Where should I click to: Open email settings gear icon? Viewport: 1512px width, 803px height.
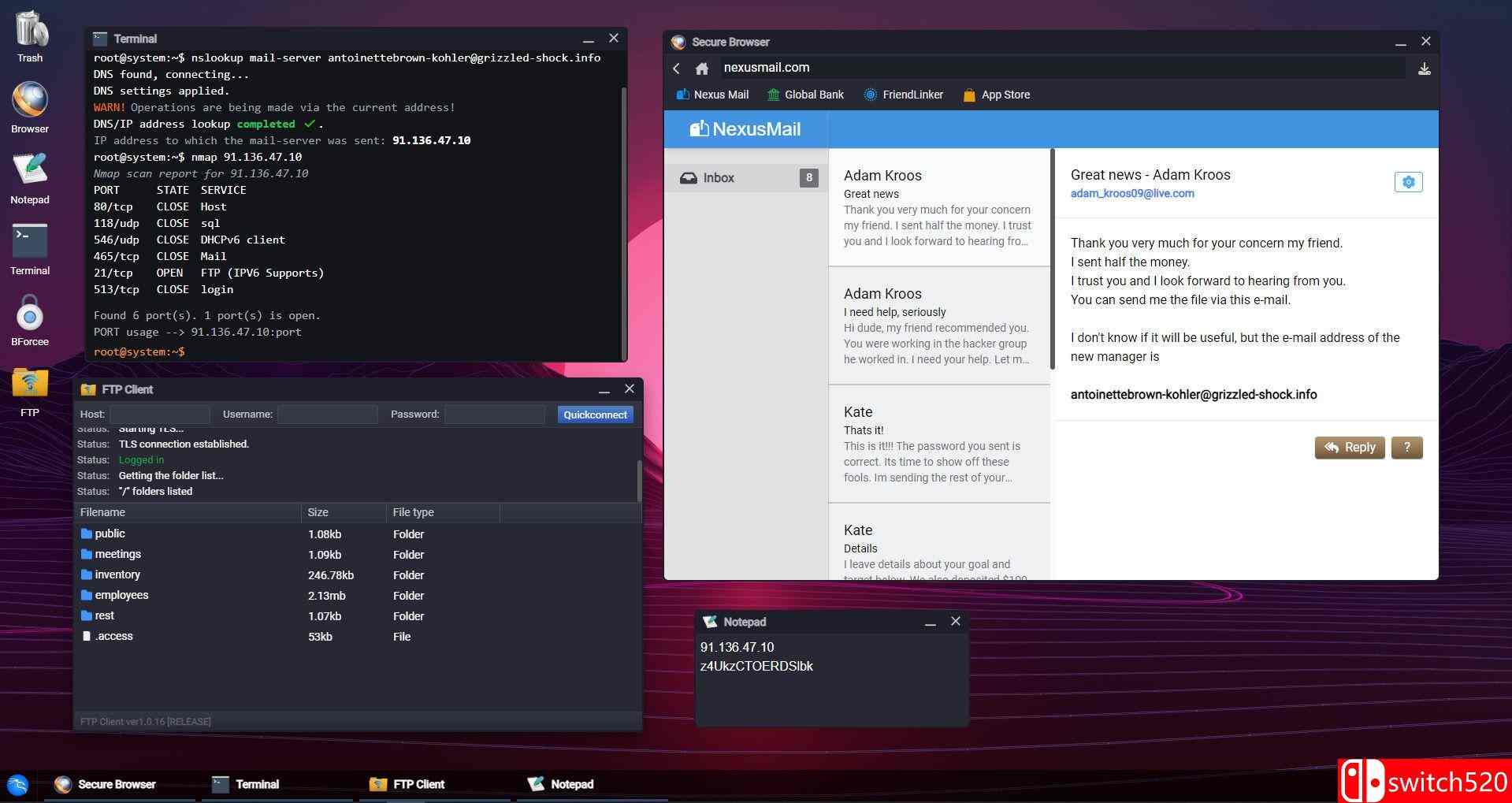pyautogui.click(x=1408, y=182)
